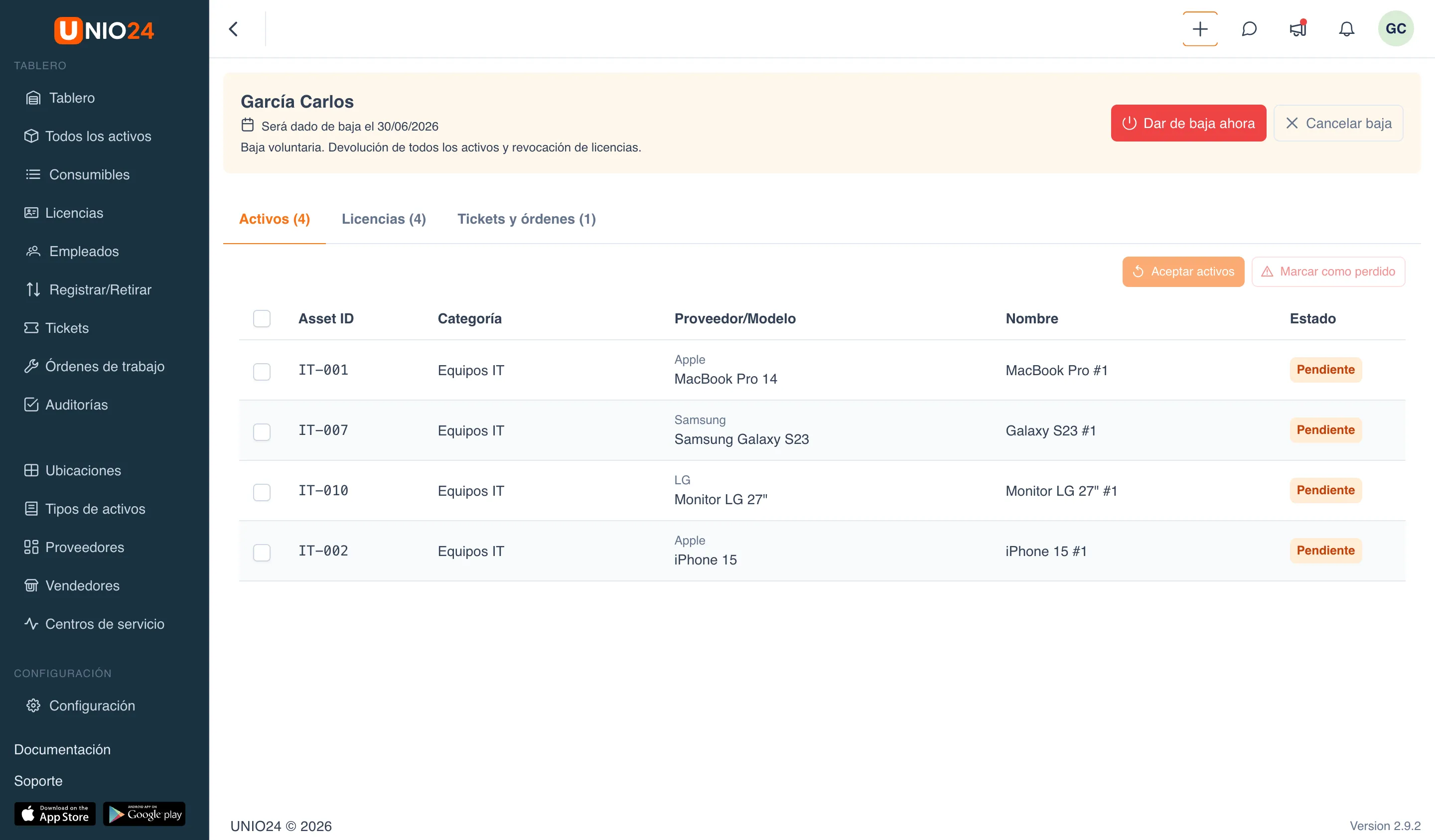Click the Google Play download badge

[144, 814]
